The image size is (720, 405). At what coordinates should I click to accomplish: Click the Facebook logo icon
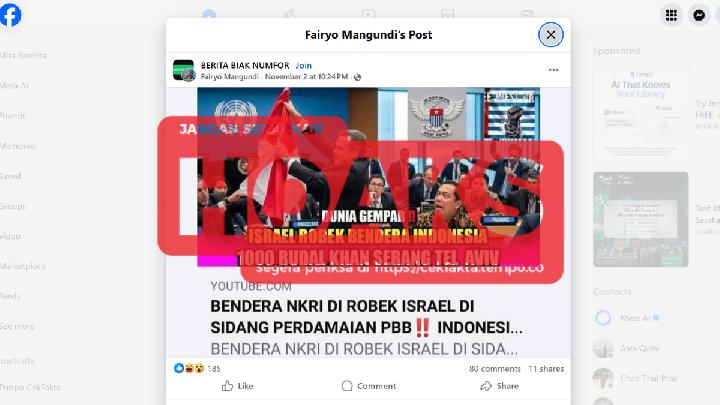coord(10,15)
